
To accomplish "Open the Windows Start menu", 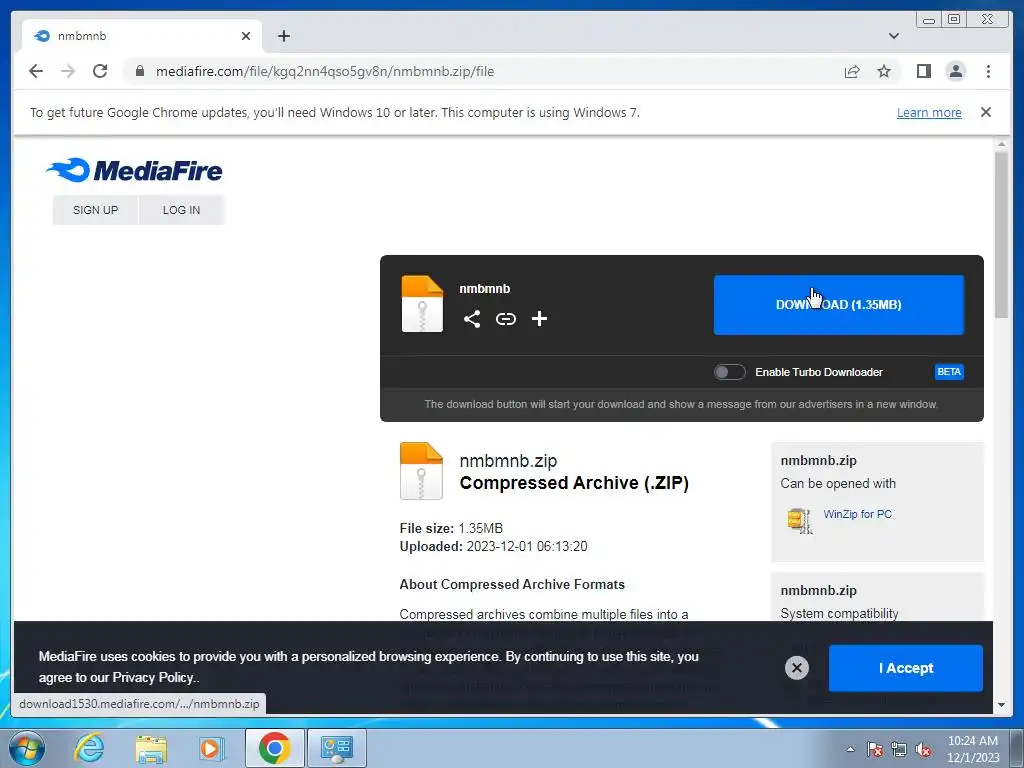I will point(27,748).
